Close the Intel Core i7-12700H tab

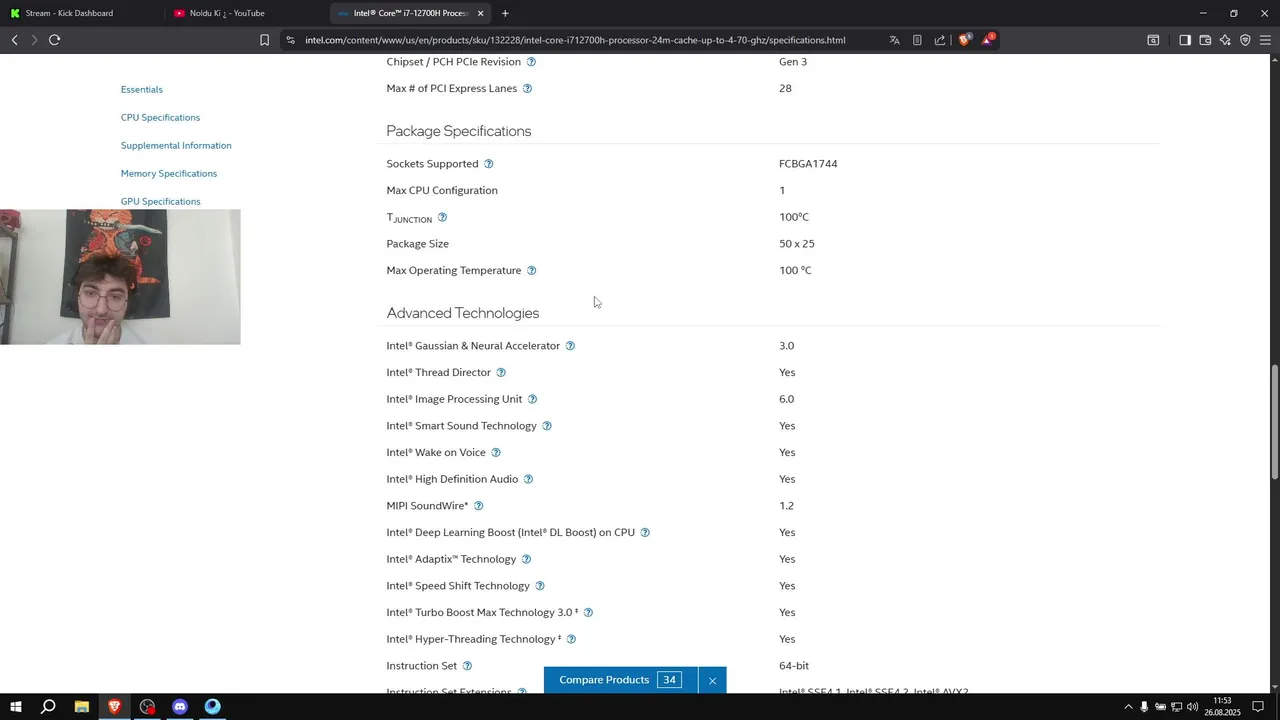tap(481, 13)
